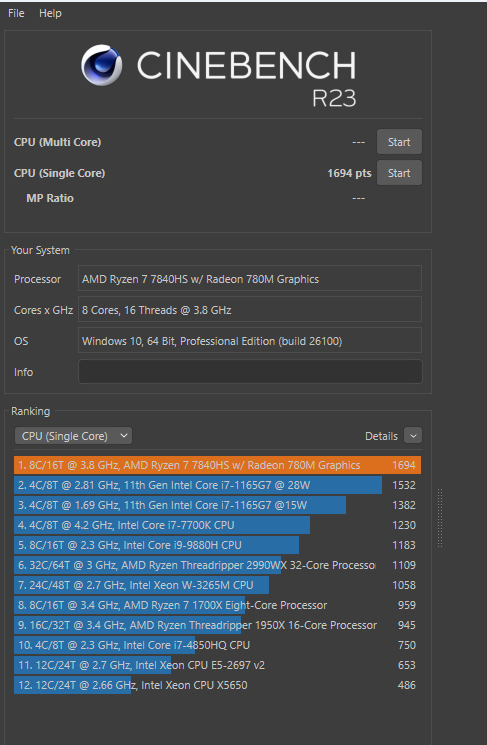This screenshot has height=745, width=487.
Task: Start the CPU Multi Core test
Action: 399,142
